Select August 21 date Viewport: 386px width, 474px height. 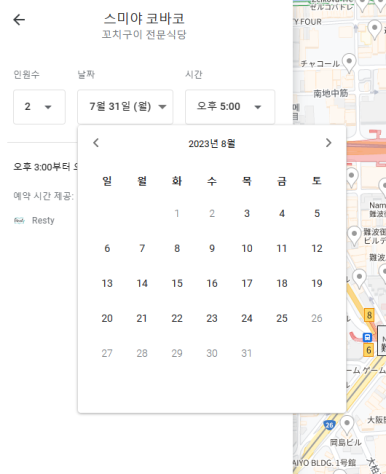[x=142, y=318]
